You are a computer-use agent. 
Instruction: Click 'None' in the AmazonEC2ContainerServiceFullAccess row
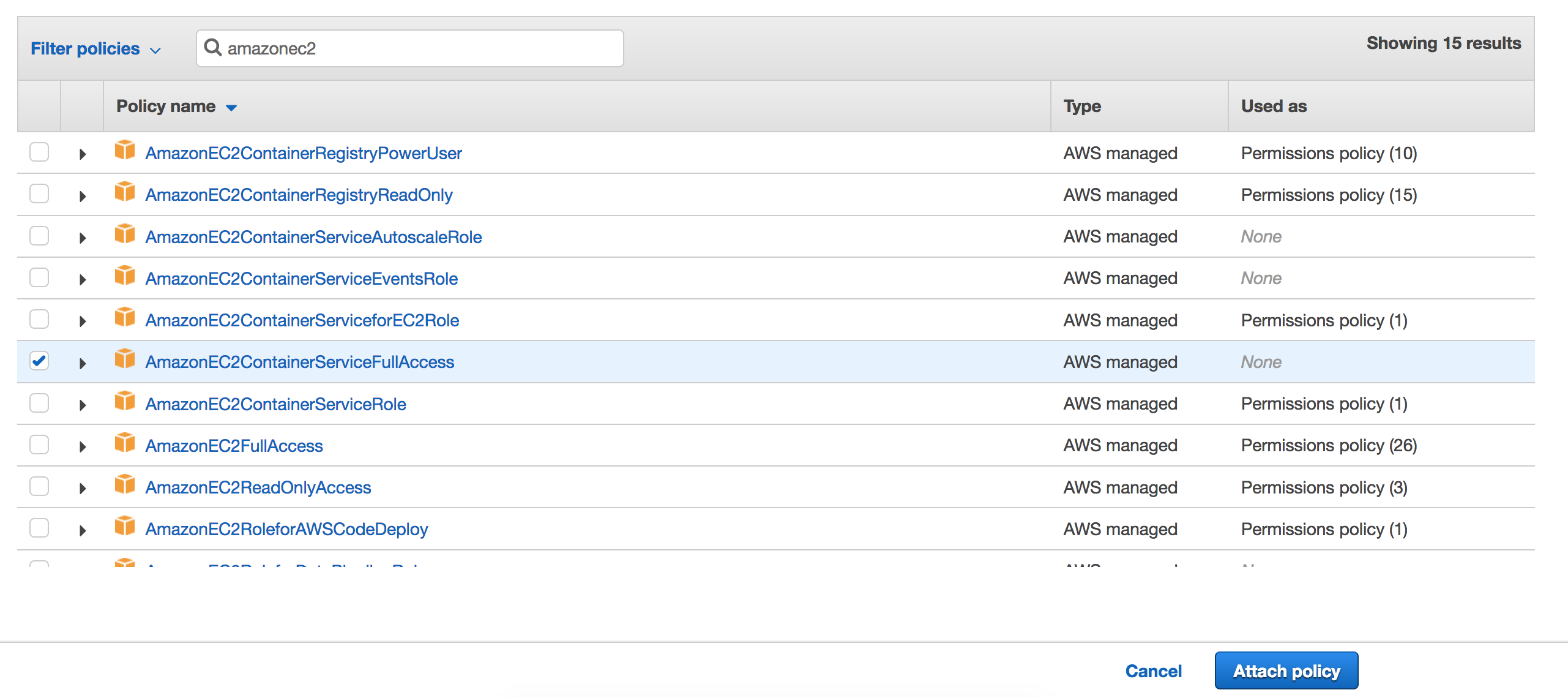click(1261, 362)
